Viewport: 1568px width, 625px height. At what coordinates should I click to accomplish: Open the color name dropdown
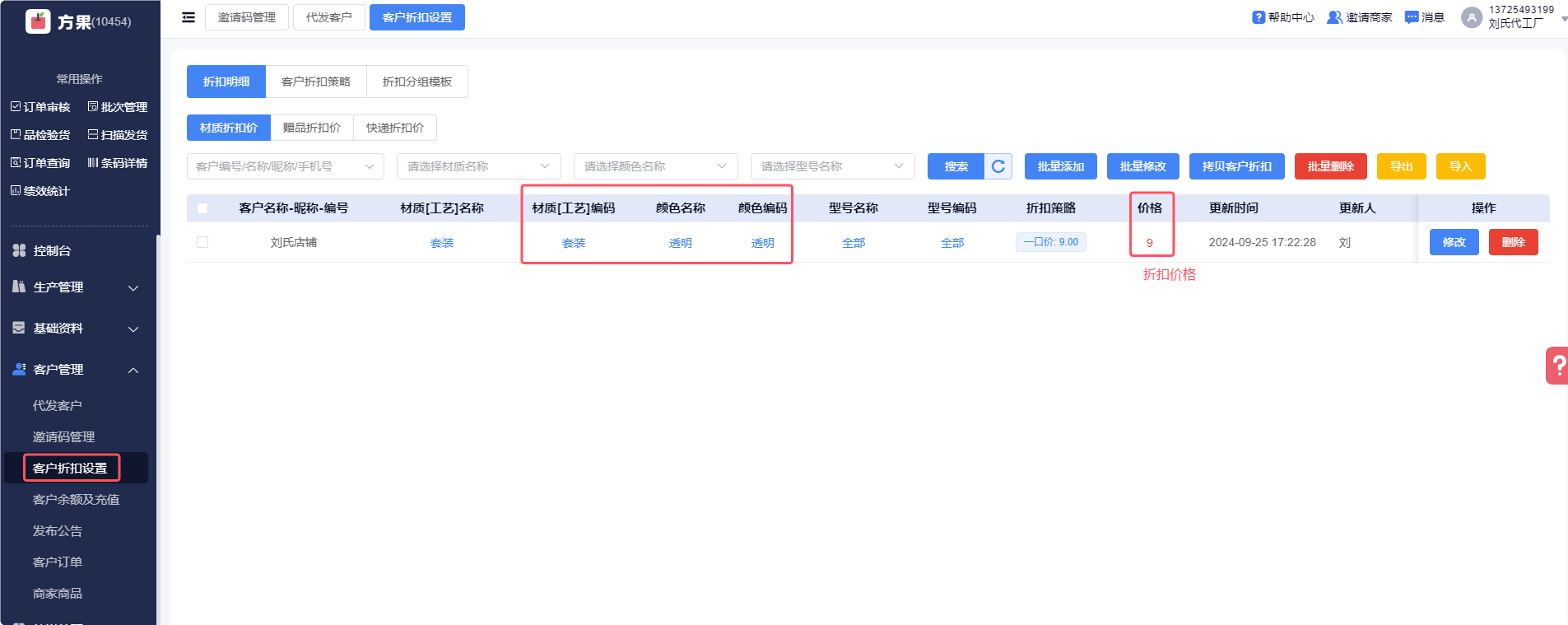[x=655, y=166]
